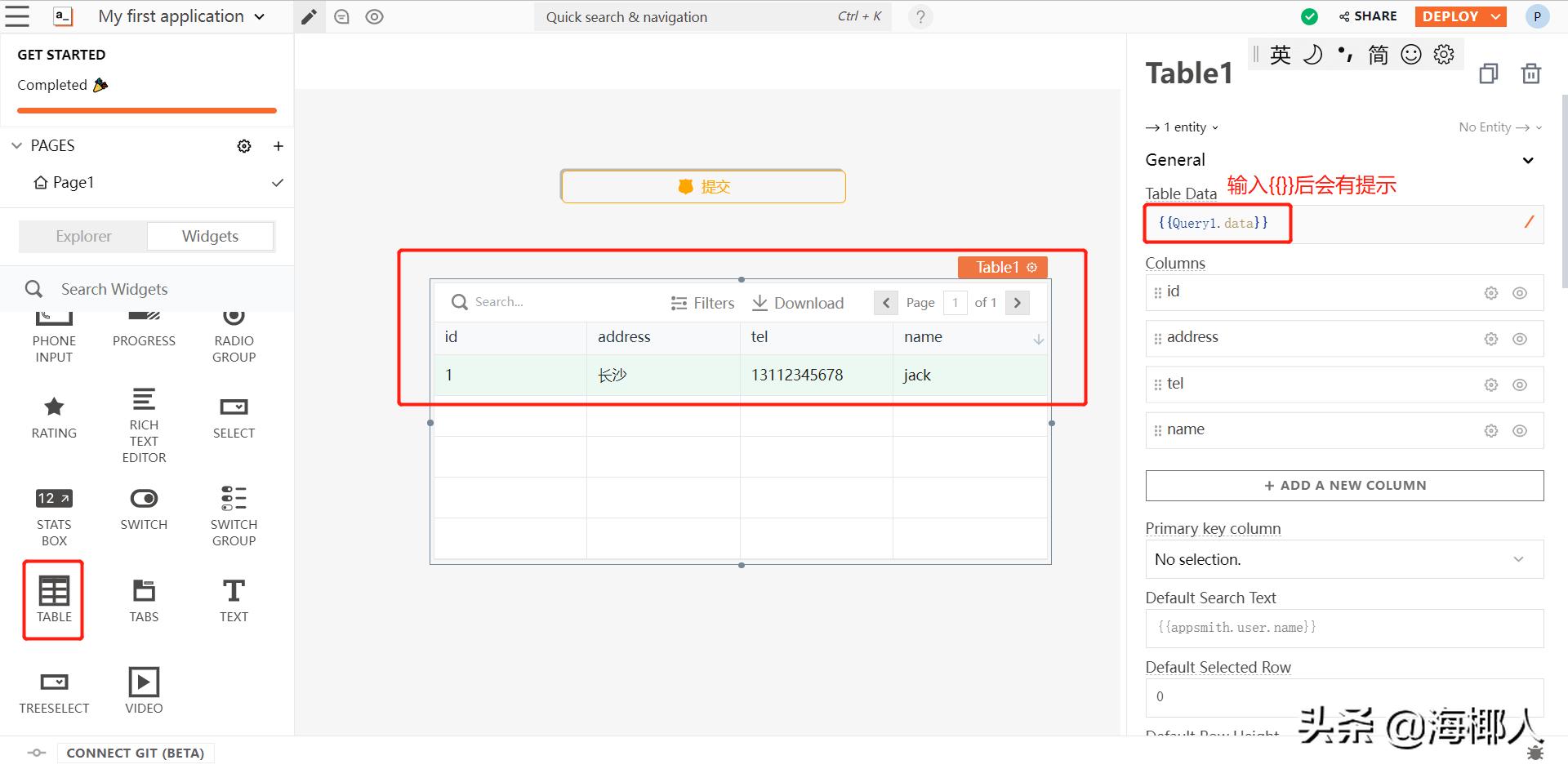Click the Filters icon in the table

click(x=679, y=303)
